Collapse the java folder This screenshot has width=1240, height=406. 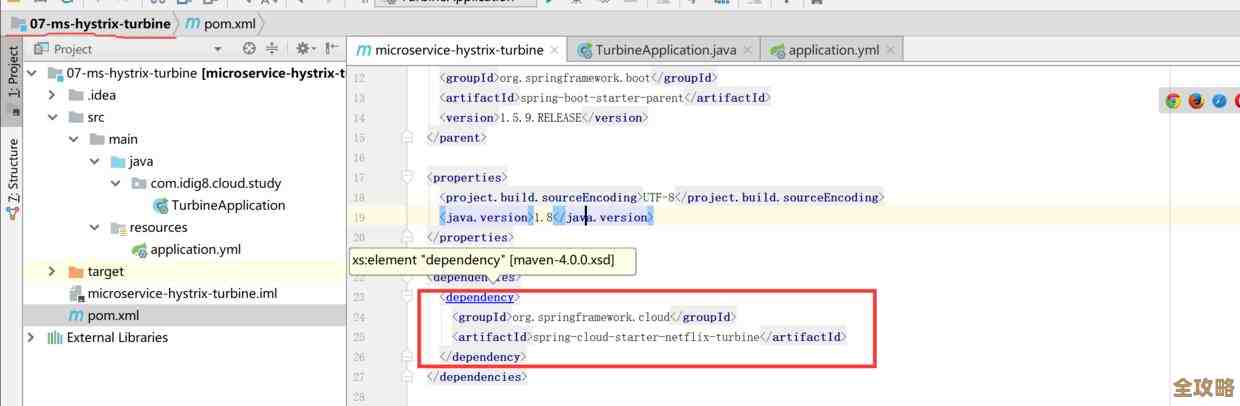click(95, 161)
